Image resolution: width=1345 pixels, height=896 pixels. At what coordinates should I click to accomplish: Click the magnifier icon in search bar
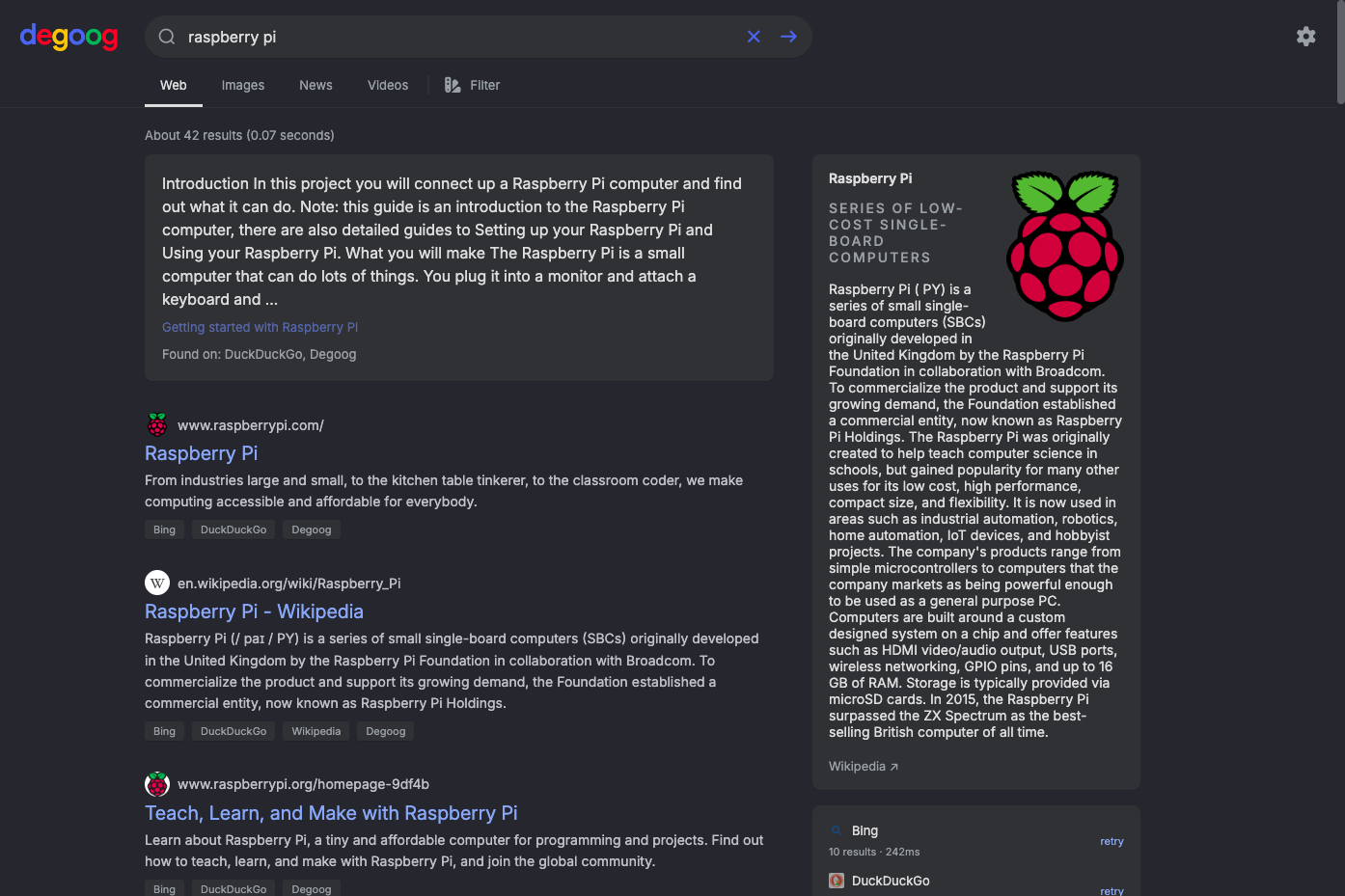(x=167, y=37)
